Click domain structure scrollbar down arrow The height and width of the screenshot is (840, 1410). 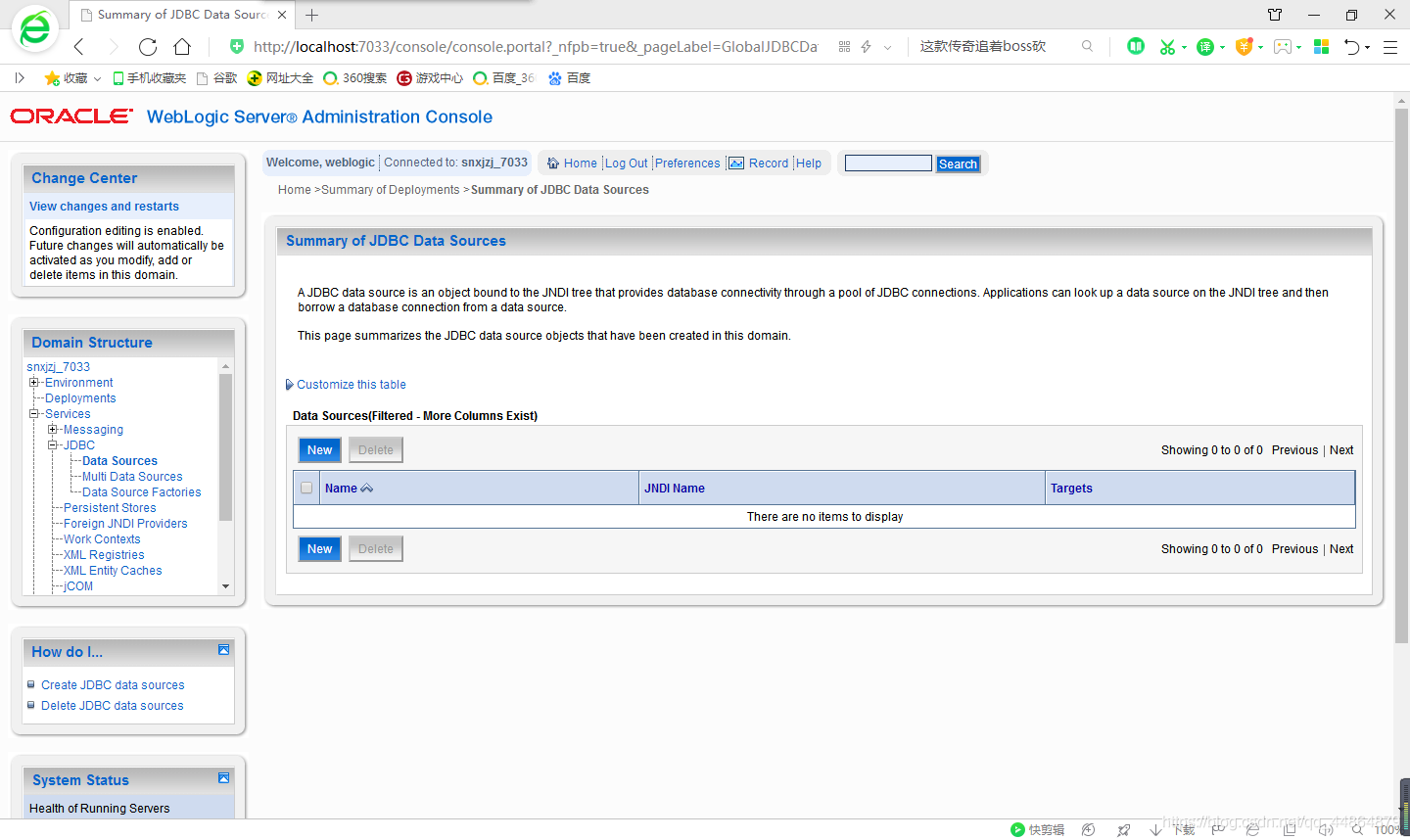click(226, 586)
